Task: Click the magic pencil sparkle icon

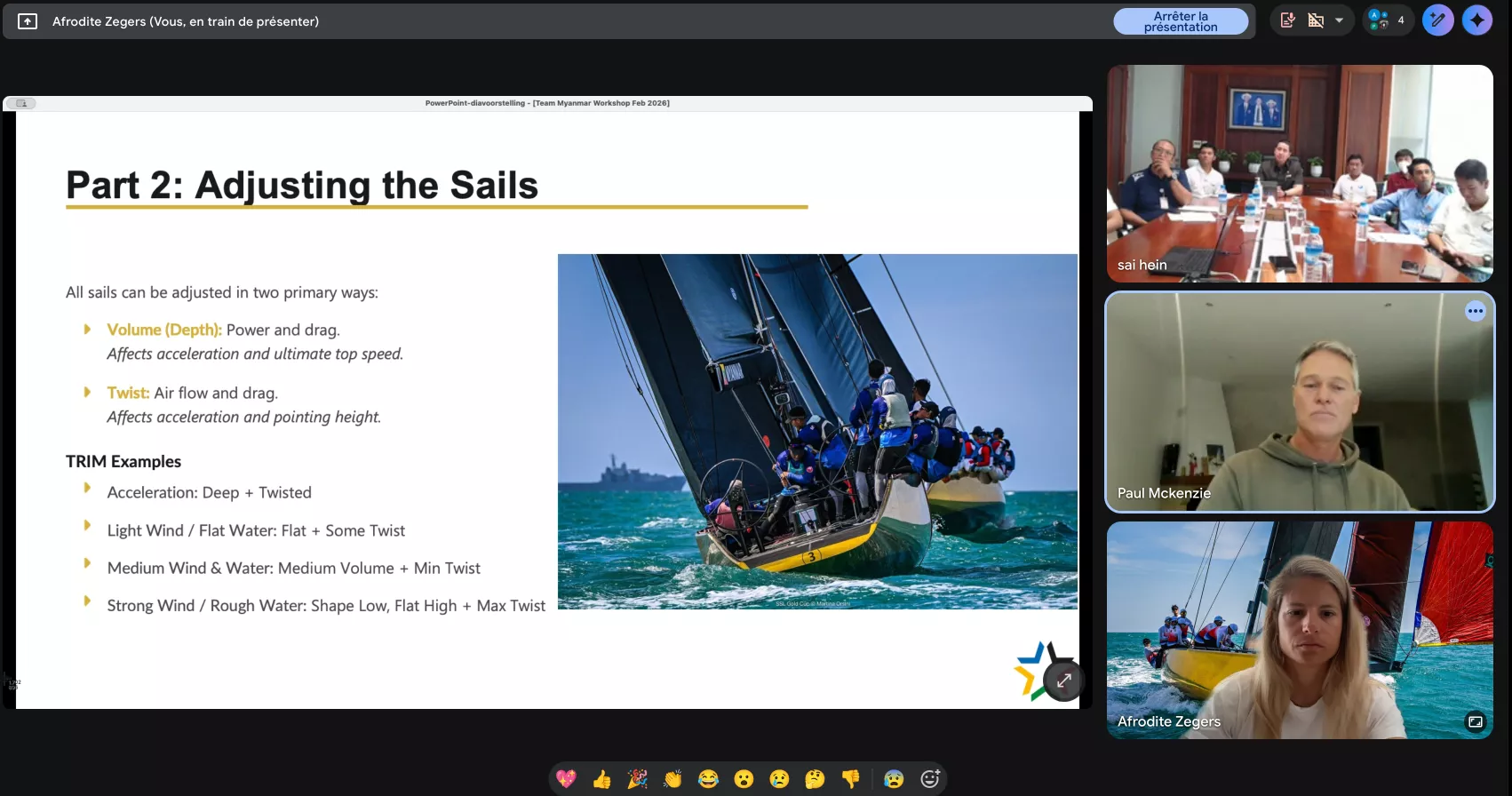Action: pos(1437,20)
